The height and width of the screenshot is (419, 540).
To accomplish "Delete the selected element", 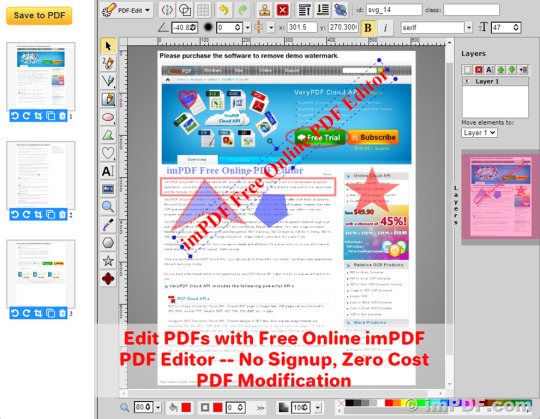I will tap(282, 10).
